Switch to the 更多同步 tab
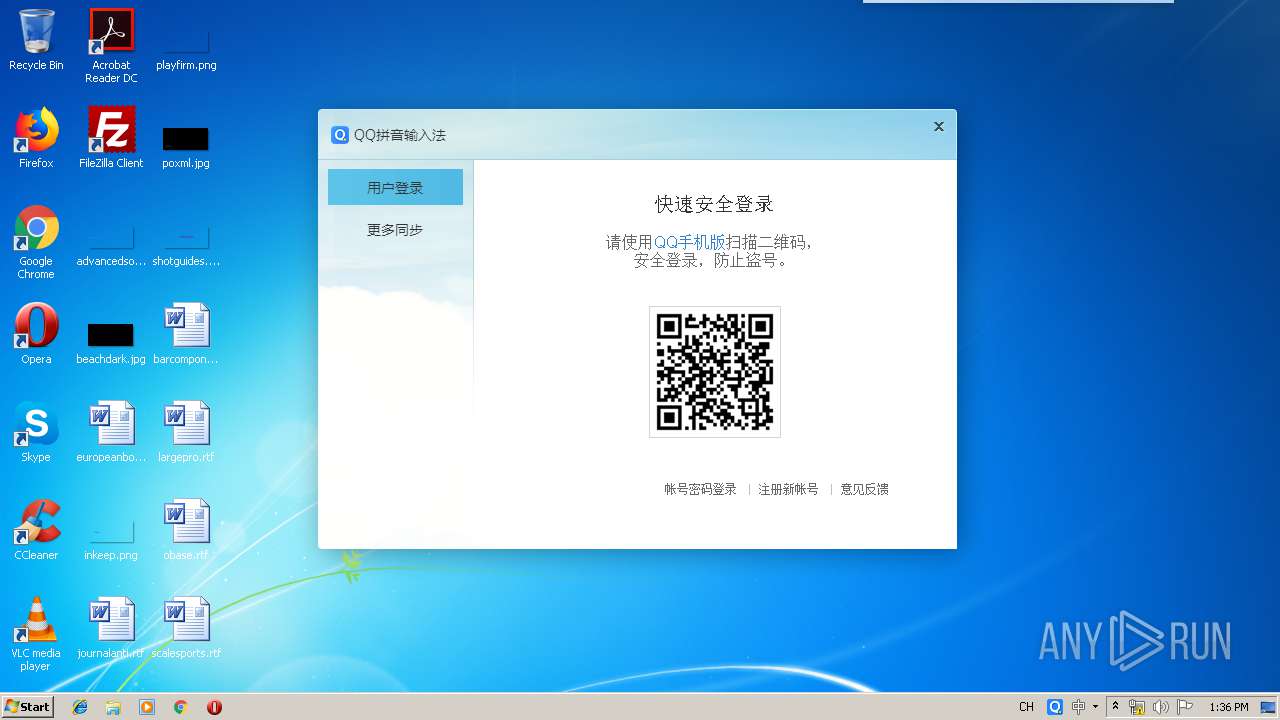 (395, 230)
